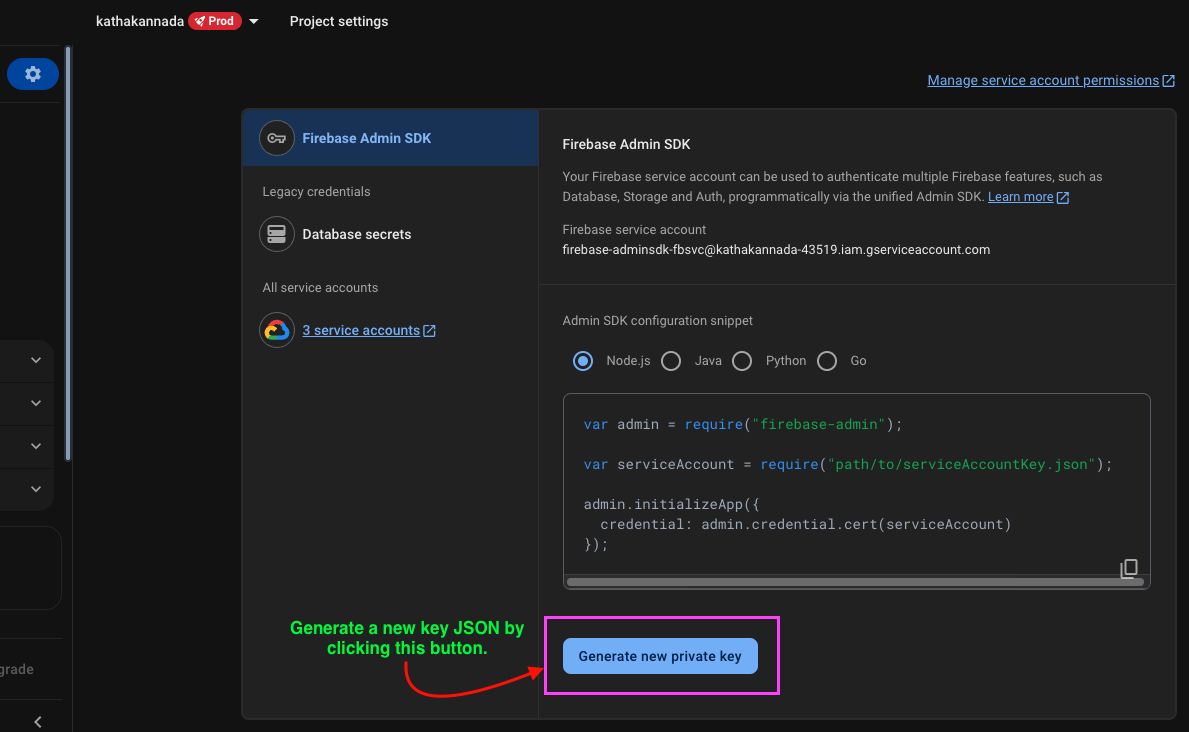1189x732 pixels.
Task: Pick the Go radio option
Action: pos(827,361)
